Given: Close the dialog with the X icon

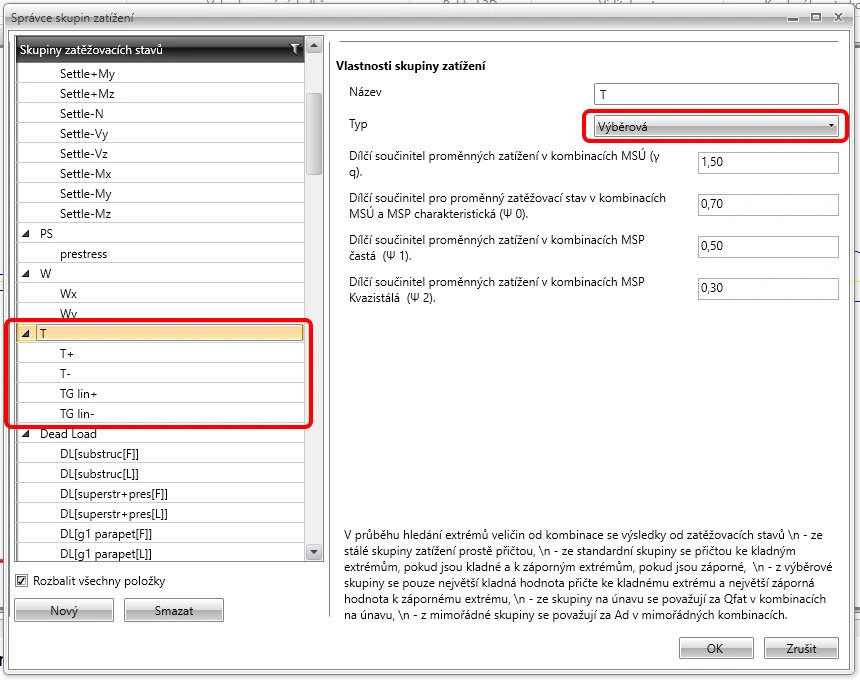Looking at the screenshot, I should pos(838,18).
